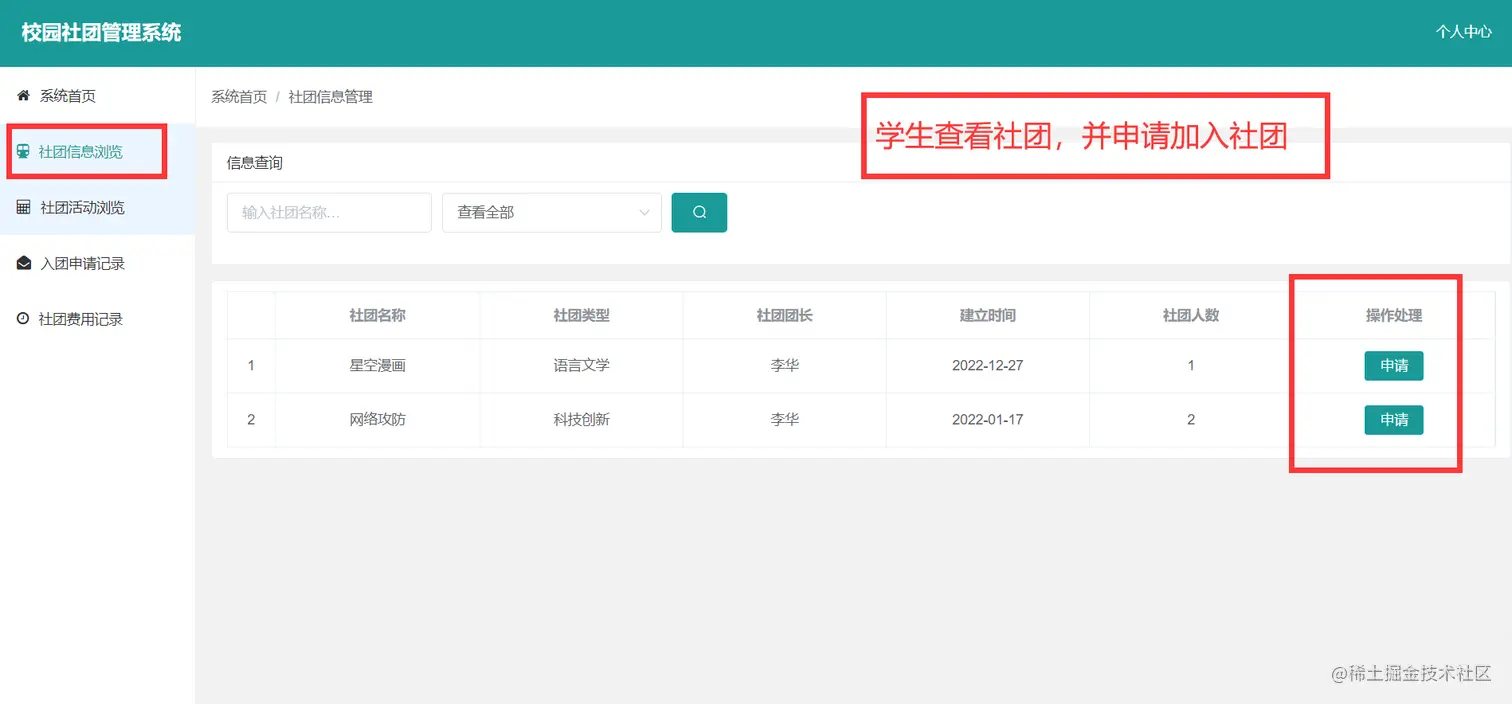Click the 系统首页 breadcrumb link

tap(239, 97)
